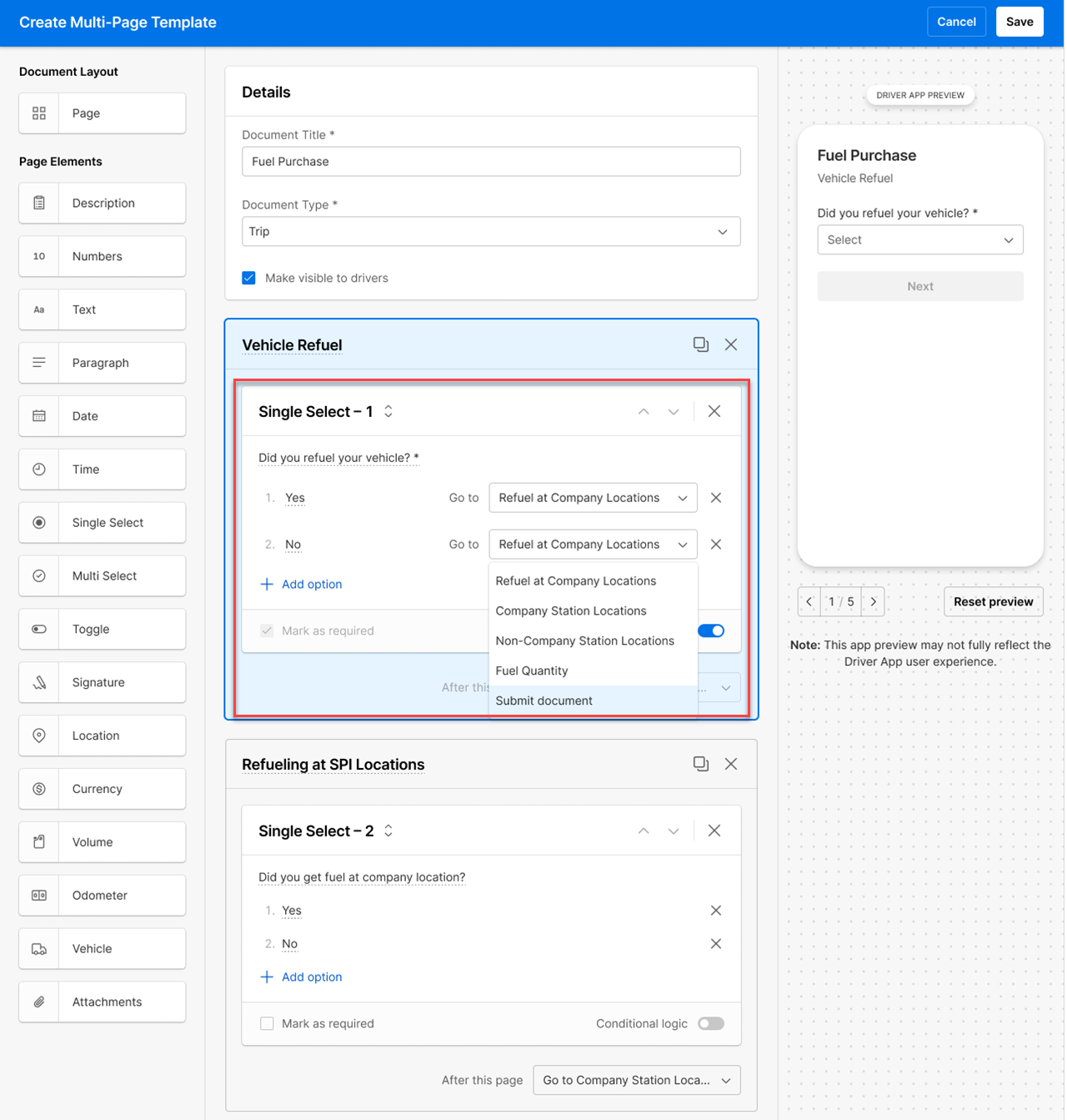The width and height of the screenshot is (1067, 1120).
Task: Add a Page layout element
Action: coord(102,113)
